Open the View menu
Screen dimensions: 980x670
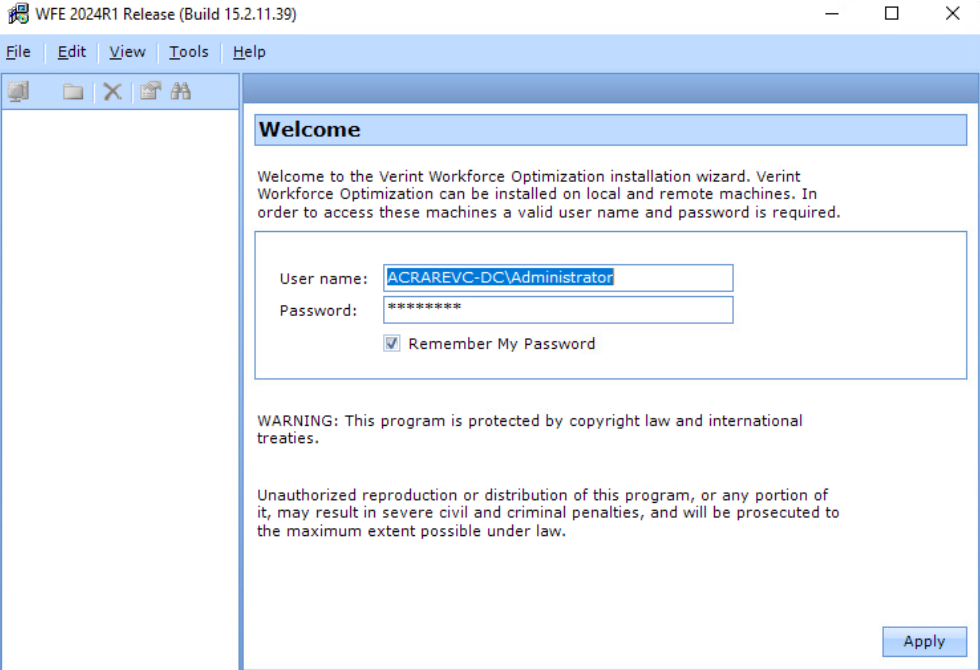127,52
